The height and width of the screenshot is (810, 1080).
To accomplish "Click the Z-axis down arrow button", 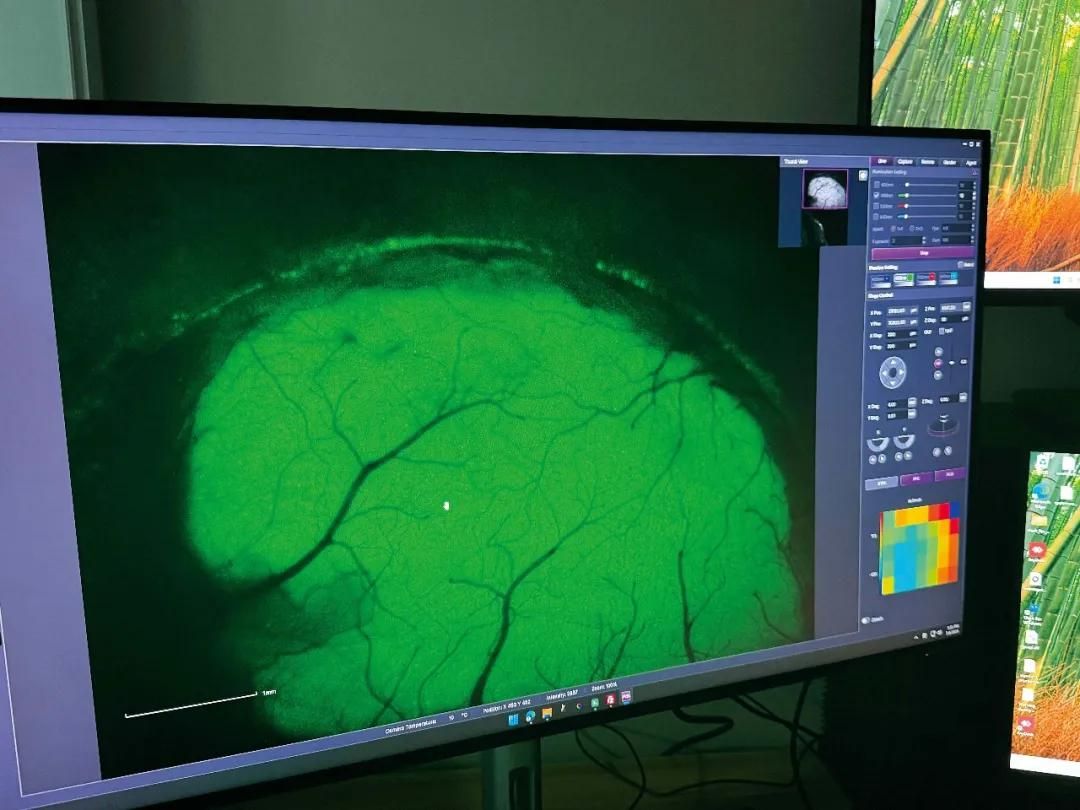I will tap(938, 375).
